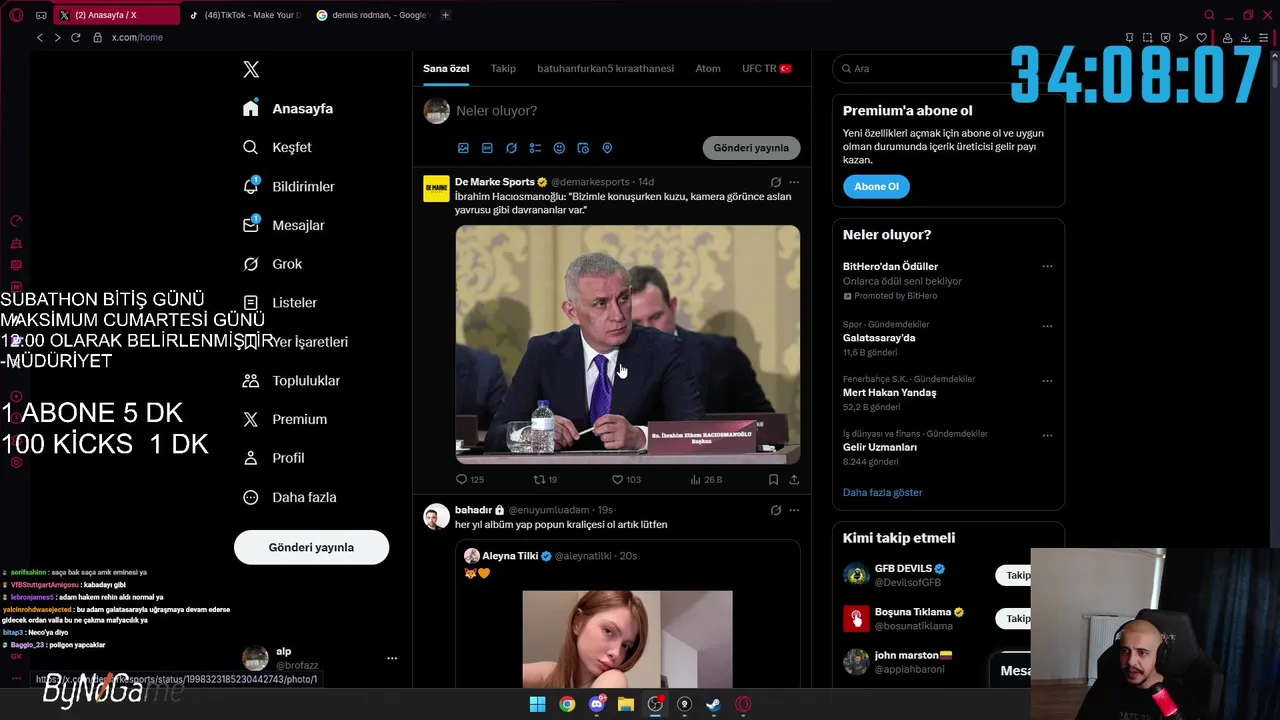
Task: Add GIF to post icon
Action: click(487, 148)
